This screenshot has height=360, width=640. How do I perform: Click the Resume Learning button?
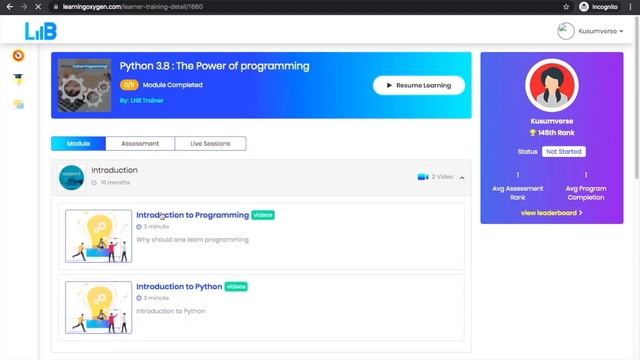(x=419, y=85)
